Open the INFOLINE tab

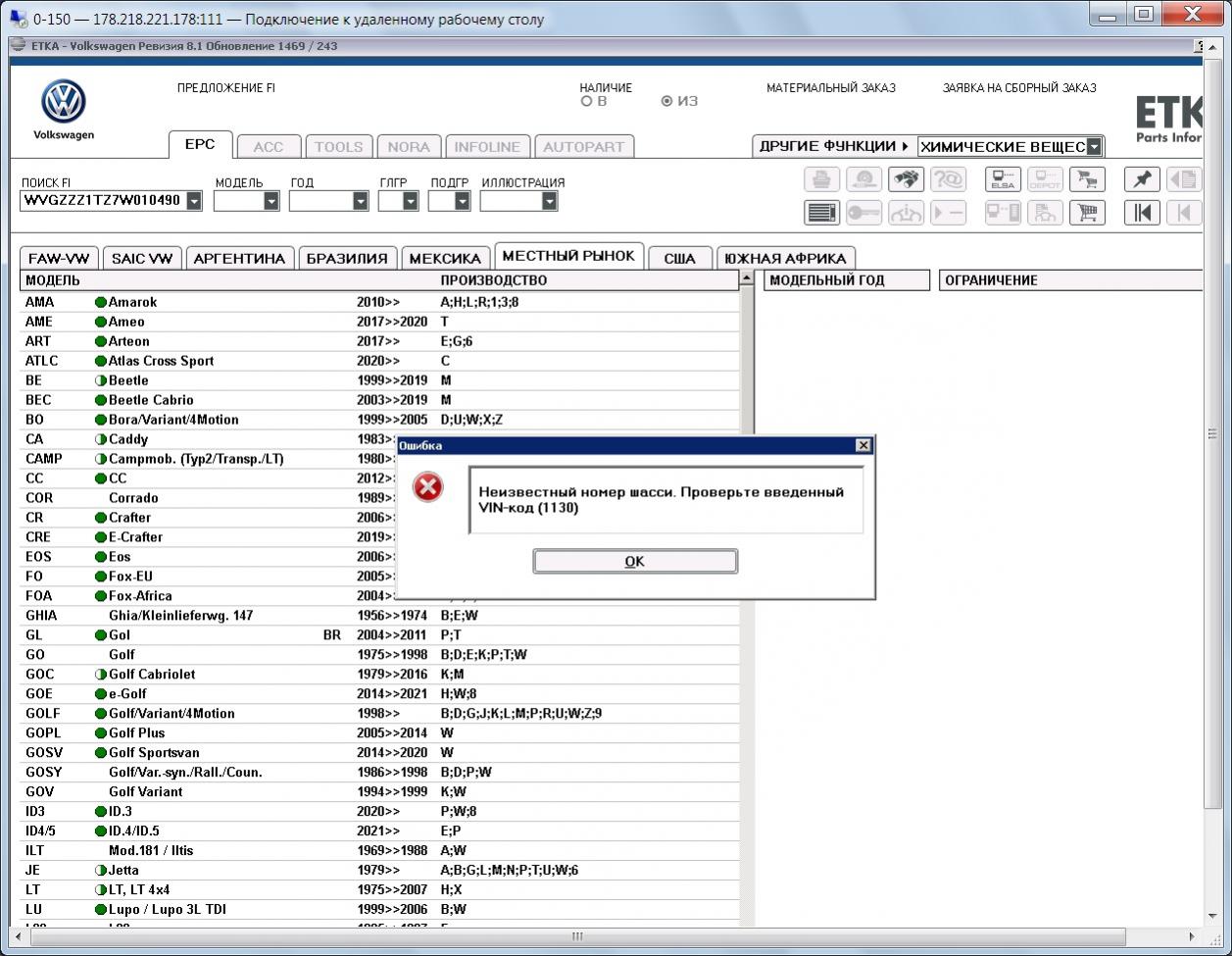(487, 147)
